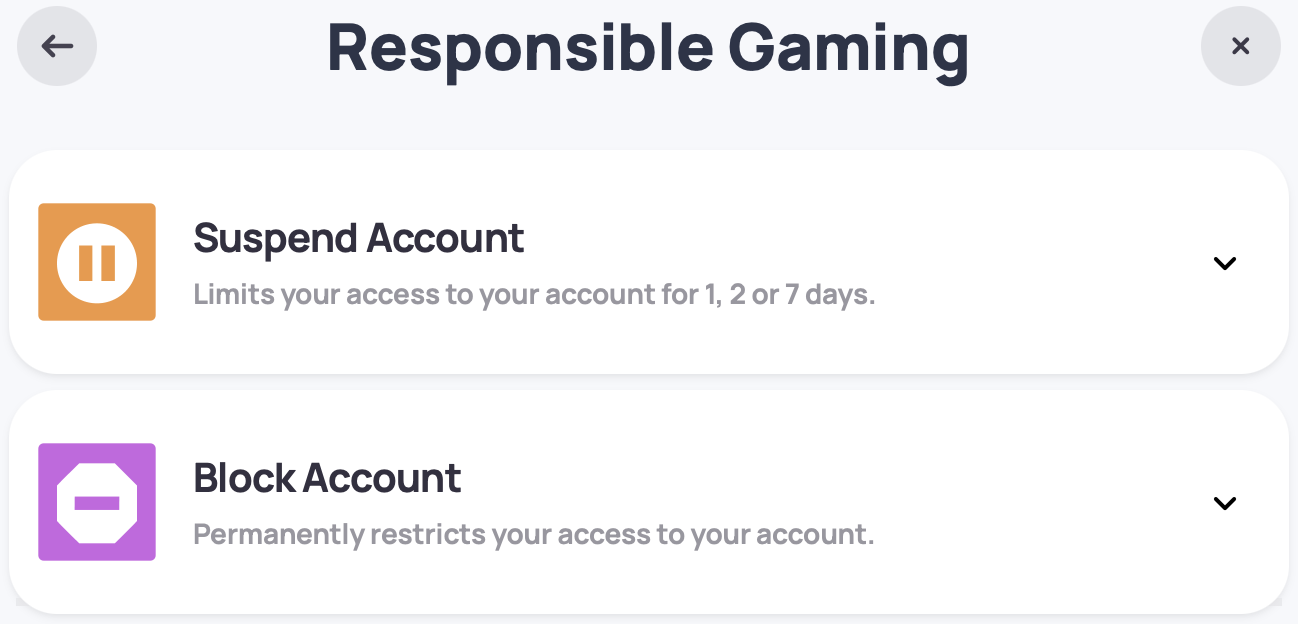Click the word 'Suspend' in the first card
Screen dimensions: 1298x624
275,238
